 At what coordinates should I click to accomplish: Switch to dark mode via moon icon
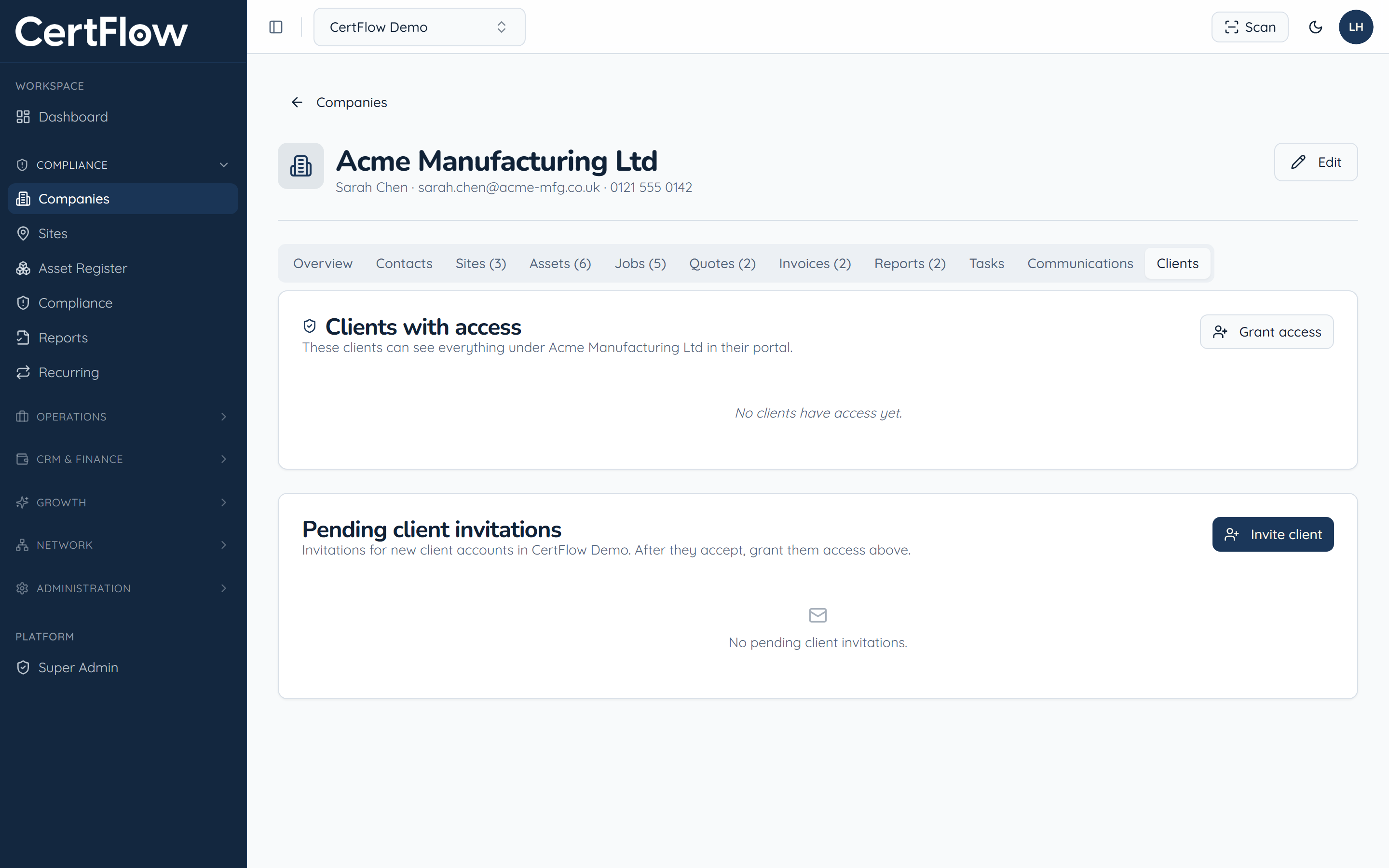point(1315,27)
